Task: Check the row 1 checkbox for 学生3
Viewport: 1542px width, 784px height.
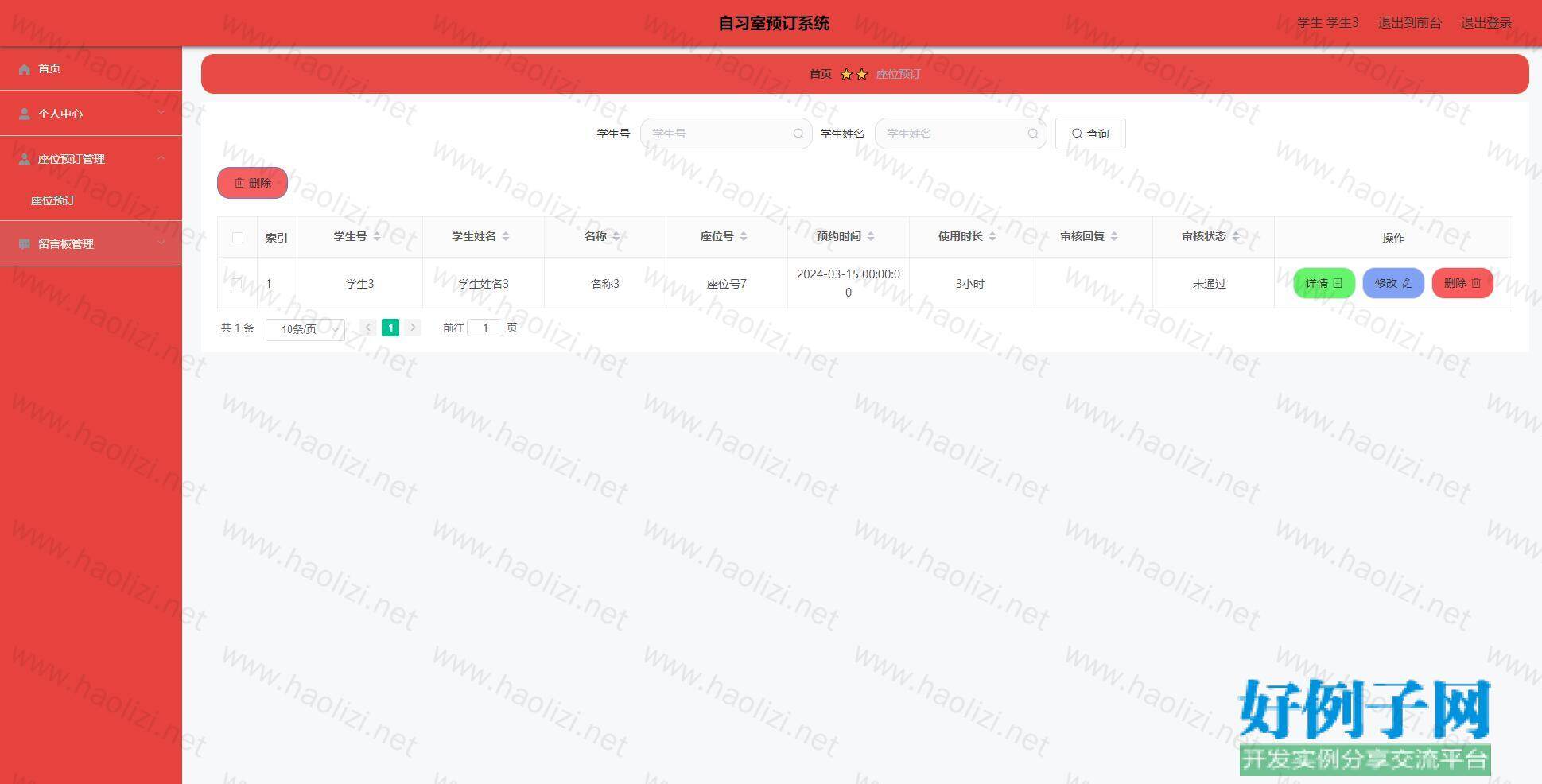Action: 237,284
